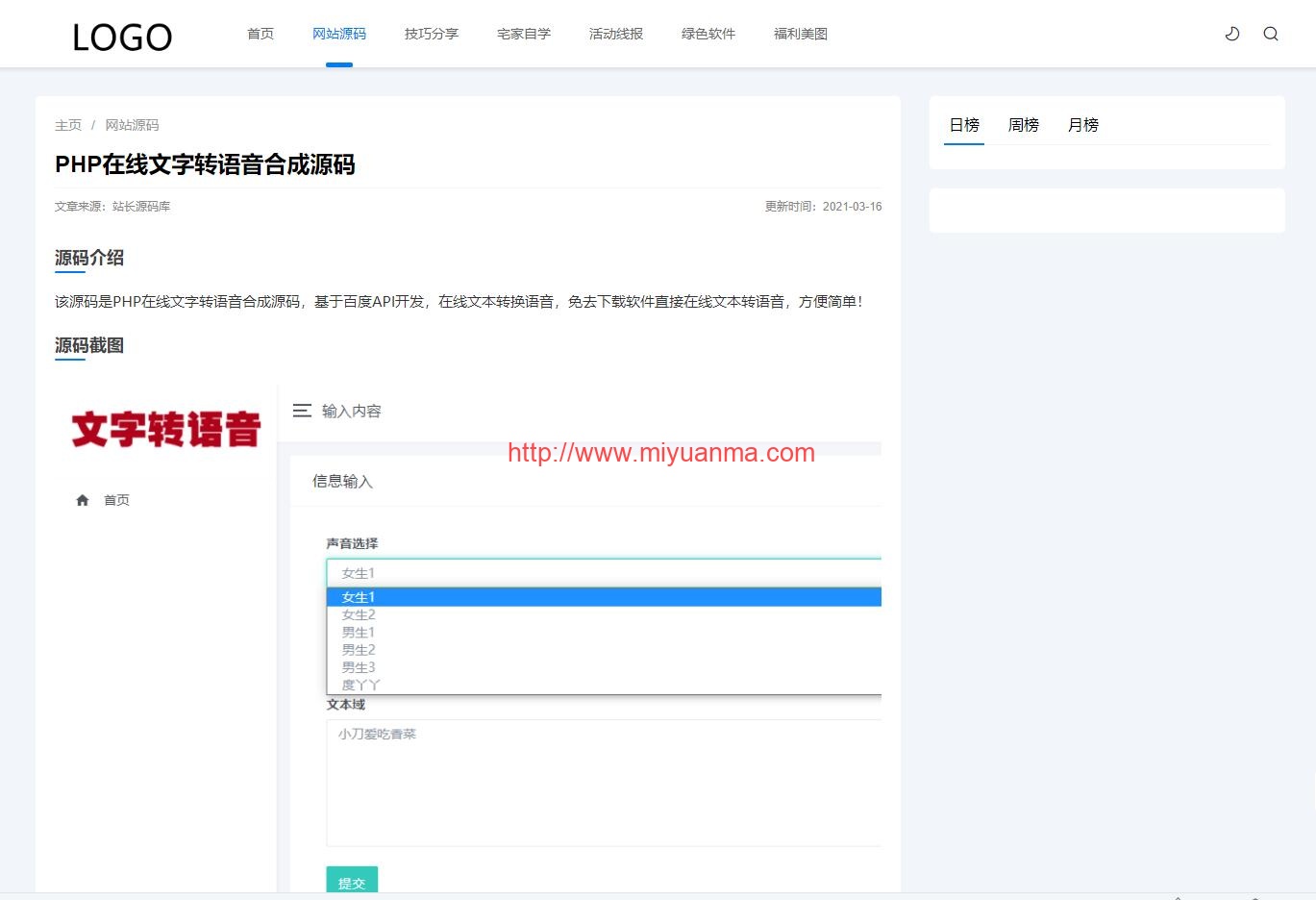This screenshot has width=1316, height=900.
Task: Click the green 提交 submit button
Action: [x=352, y=882]
